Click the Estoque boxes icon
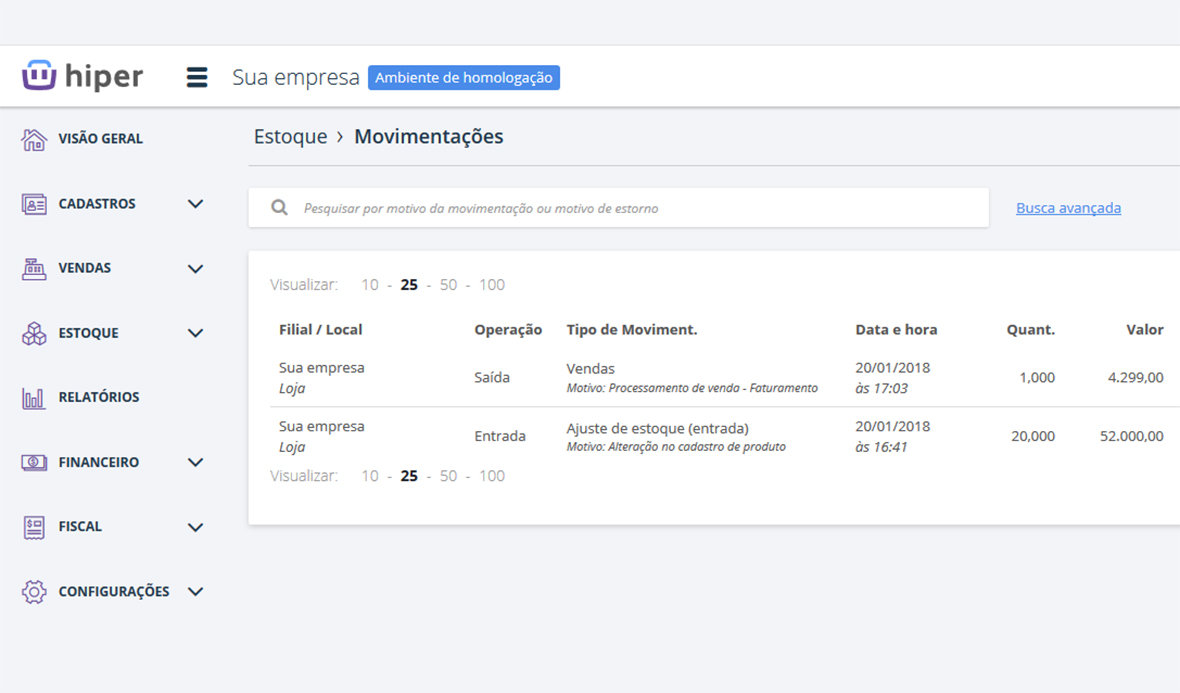 coord(34,333)
